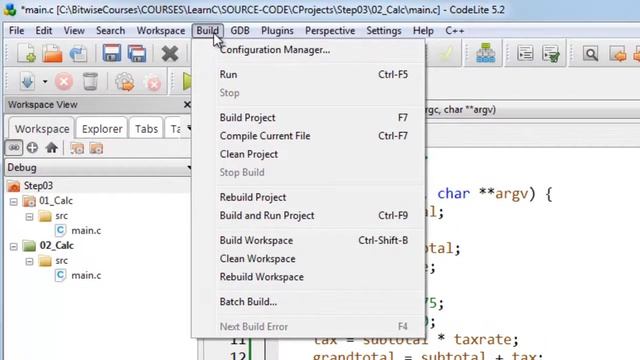Click the gear with red X icon

pyautogui.click(x=152, y=82)
